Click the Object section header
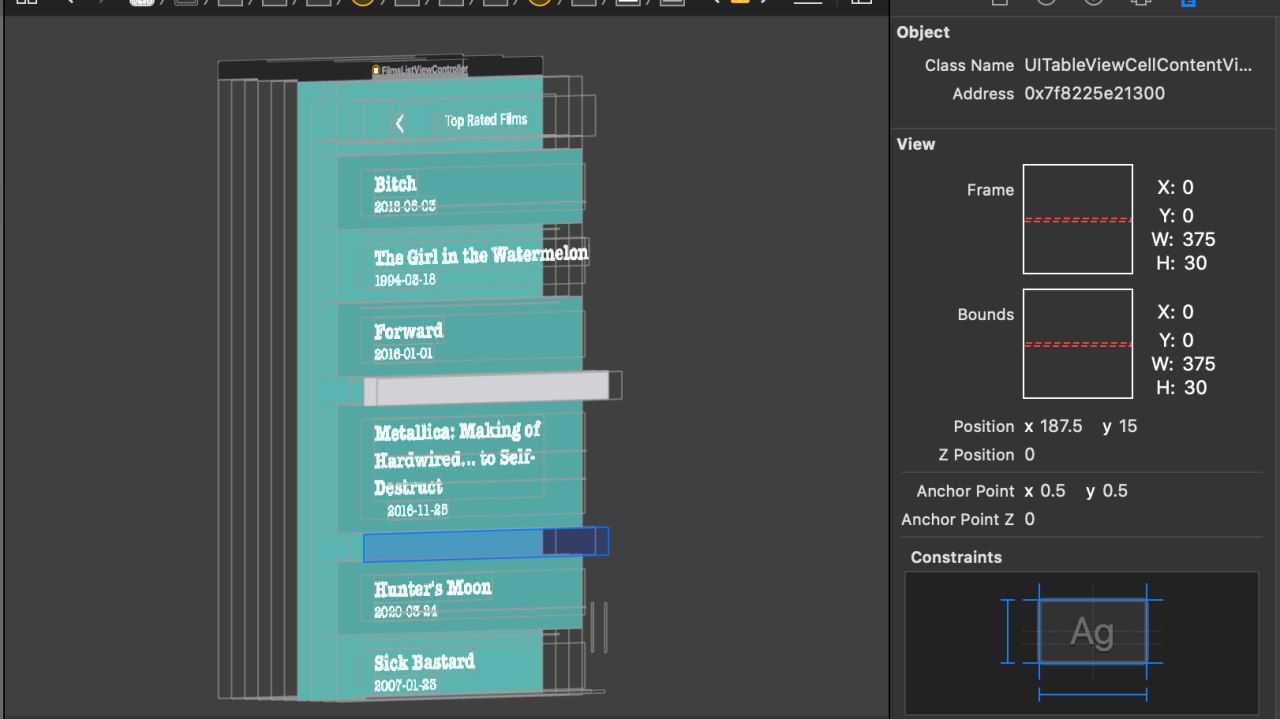 click(923, 32)
